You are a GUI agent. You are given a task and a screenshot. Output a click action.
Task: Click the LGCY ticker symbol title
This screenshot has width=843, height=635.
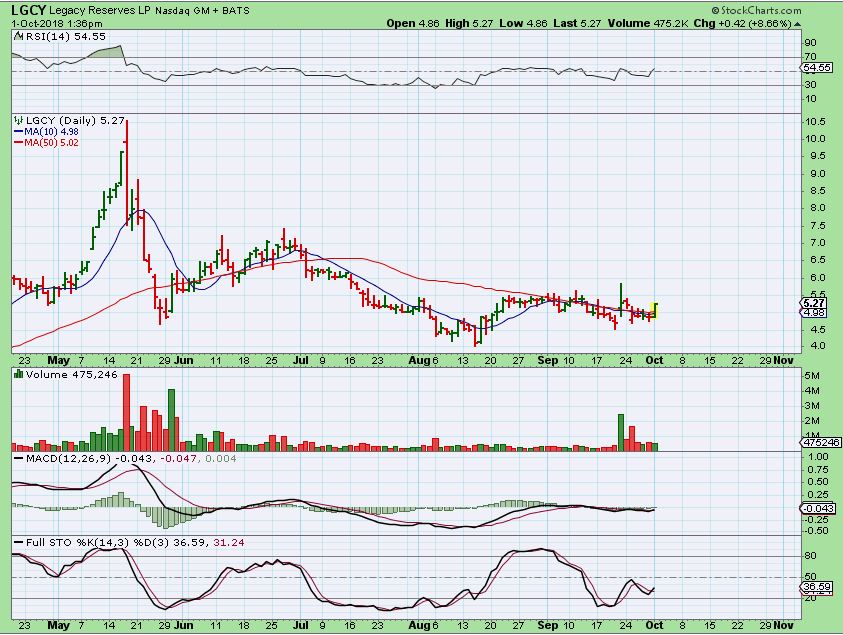coord(23,9)
